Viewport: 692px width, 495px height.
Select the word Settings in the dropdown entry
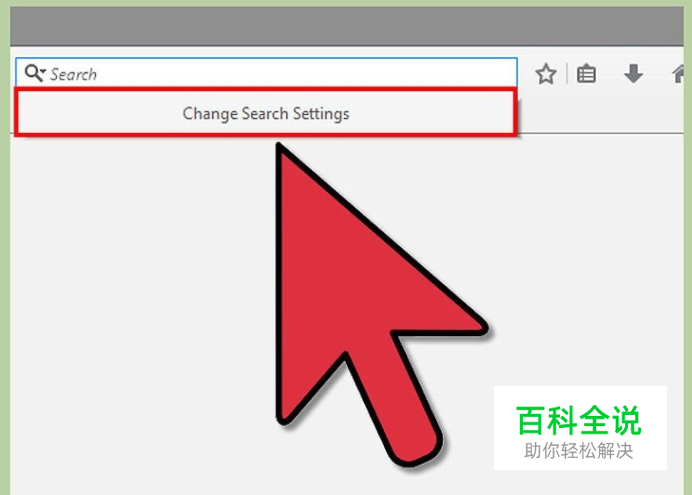pos(321,113)
